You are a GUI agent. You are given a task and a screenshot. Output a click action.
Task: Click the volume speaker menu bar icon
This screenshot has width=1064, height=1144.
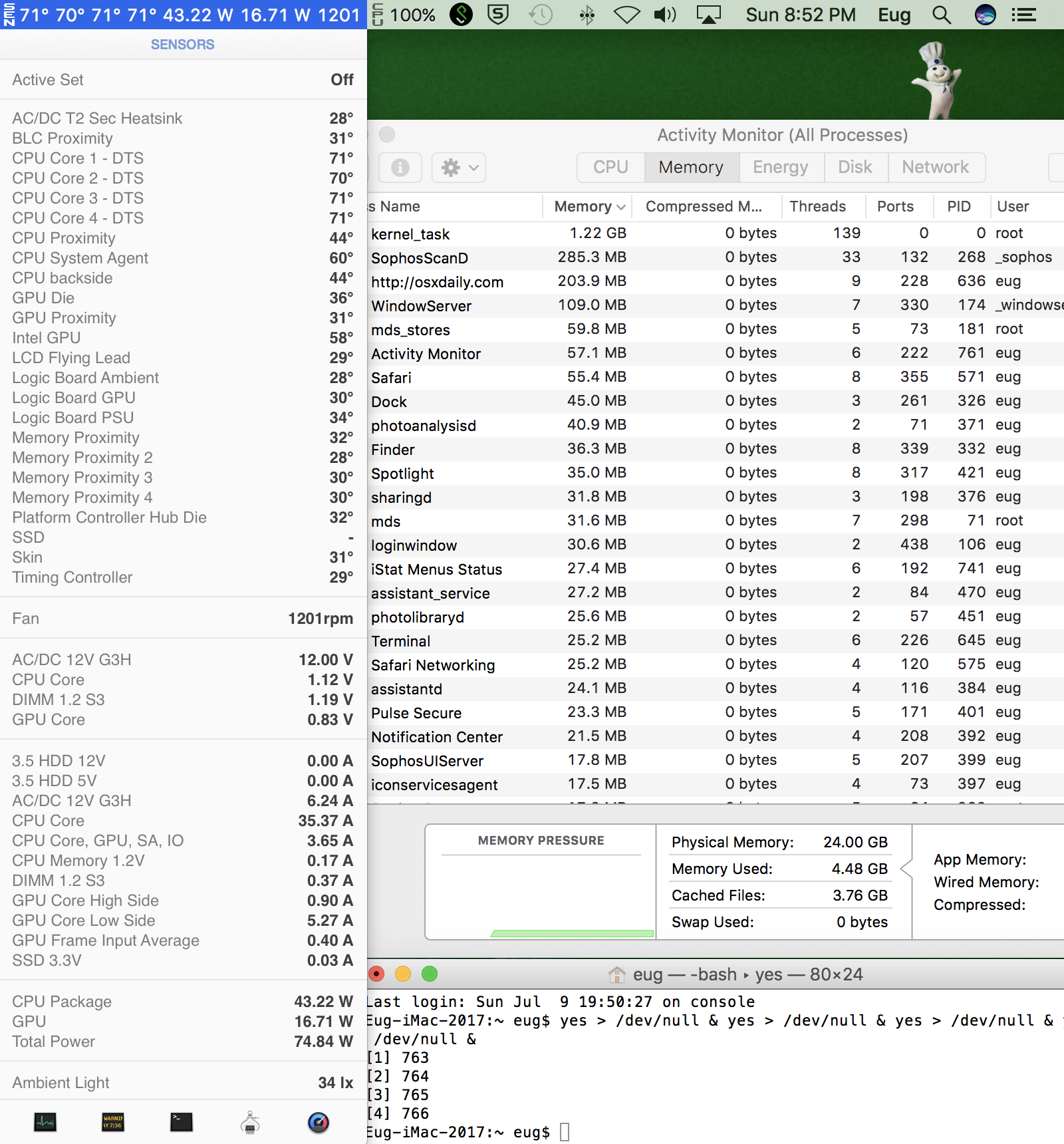point(665,15)
